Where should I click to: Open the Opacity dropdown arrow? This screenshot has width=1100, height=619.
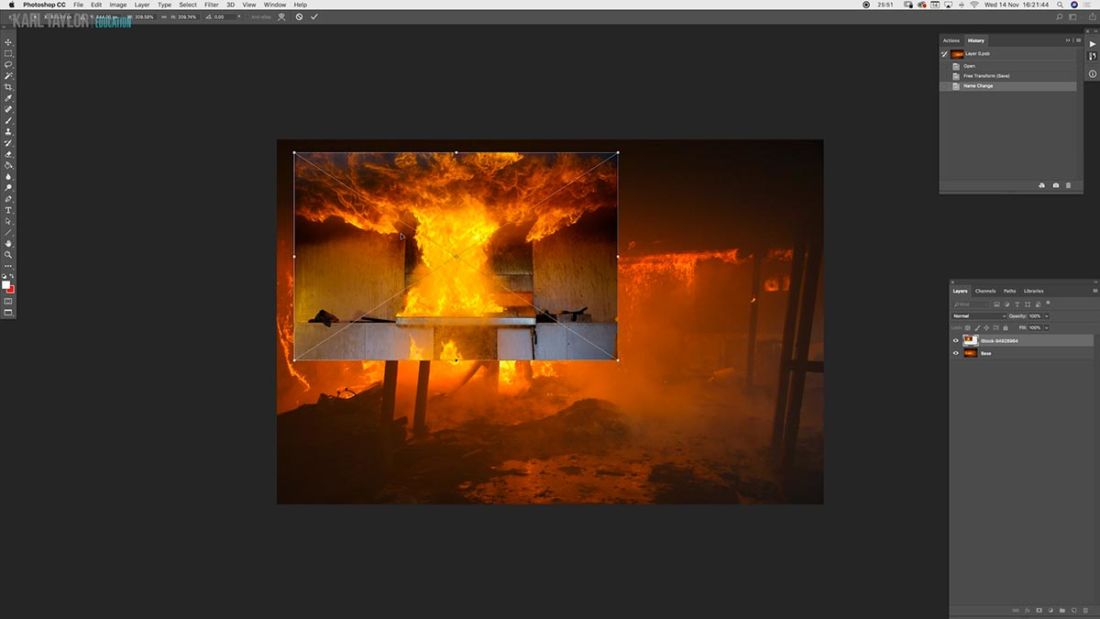1047,316
